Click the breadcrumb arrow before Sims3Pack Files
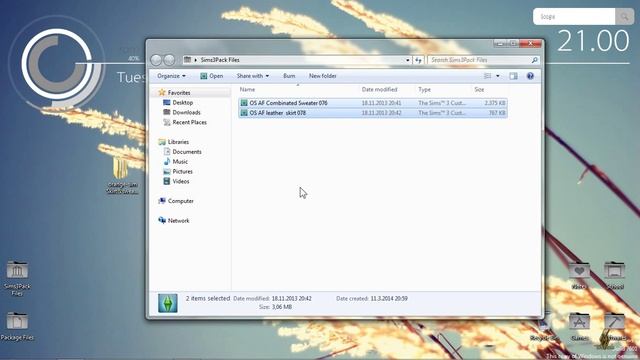Screen dimensions: 640x360 click(x=196, y=60)
